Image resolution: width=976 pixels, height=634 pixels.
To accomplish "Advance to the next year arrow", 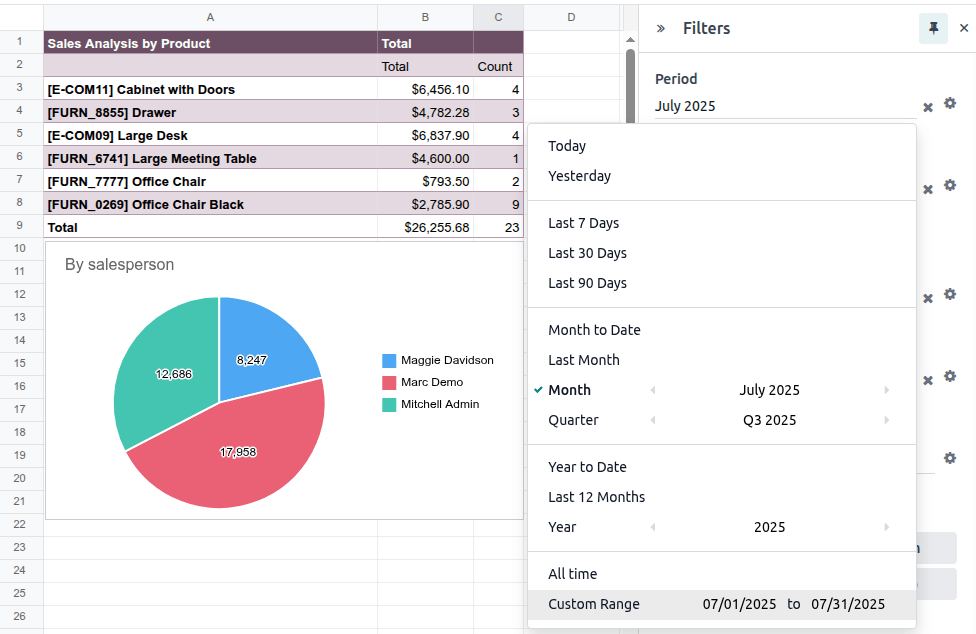I will (886, 527).
